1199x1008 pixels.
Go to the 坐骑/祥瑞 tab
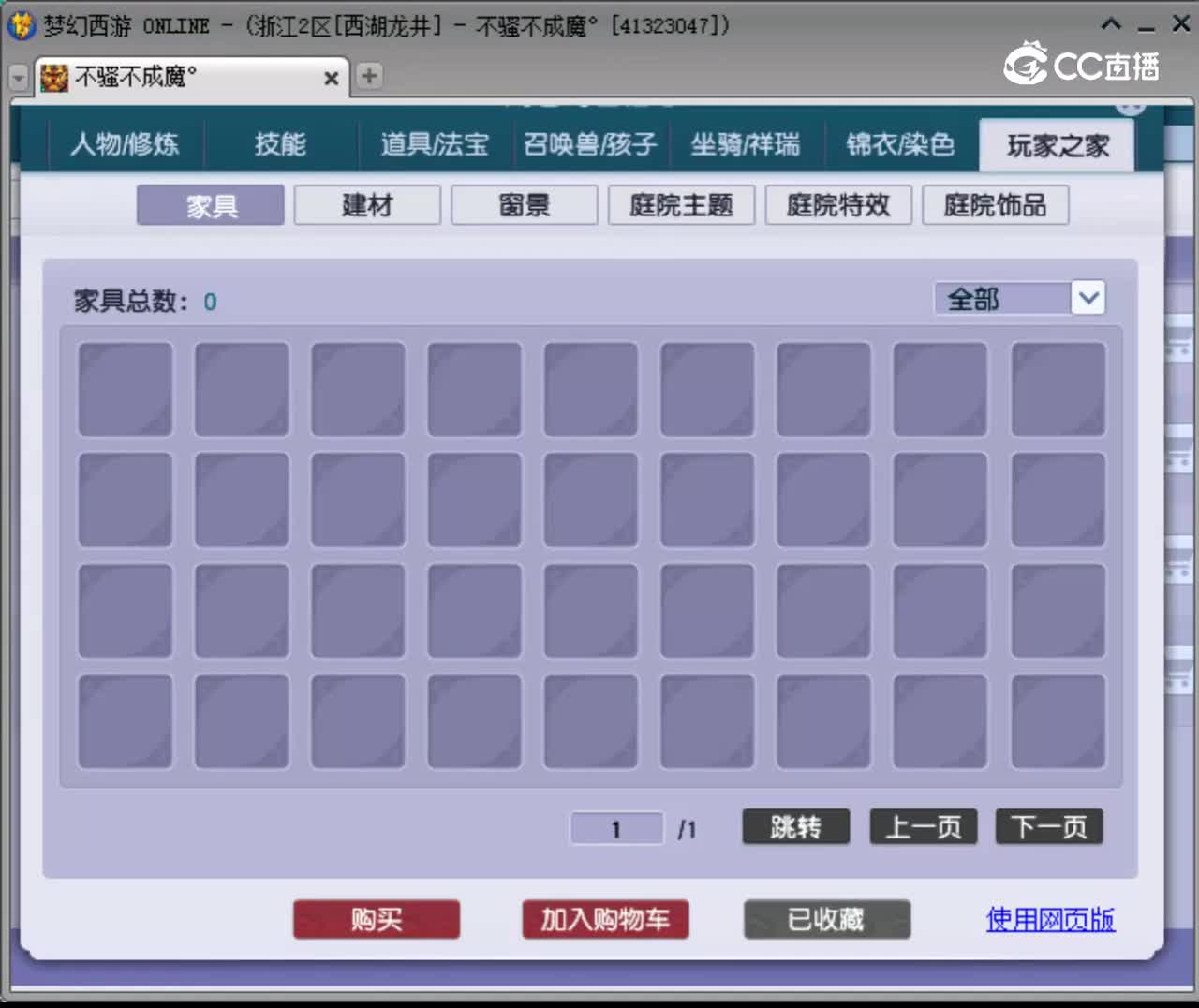[746, 144]
